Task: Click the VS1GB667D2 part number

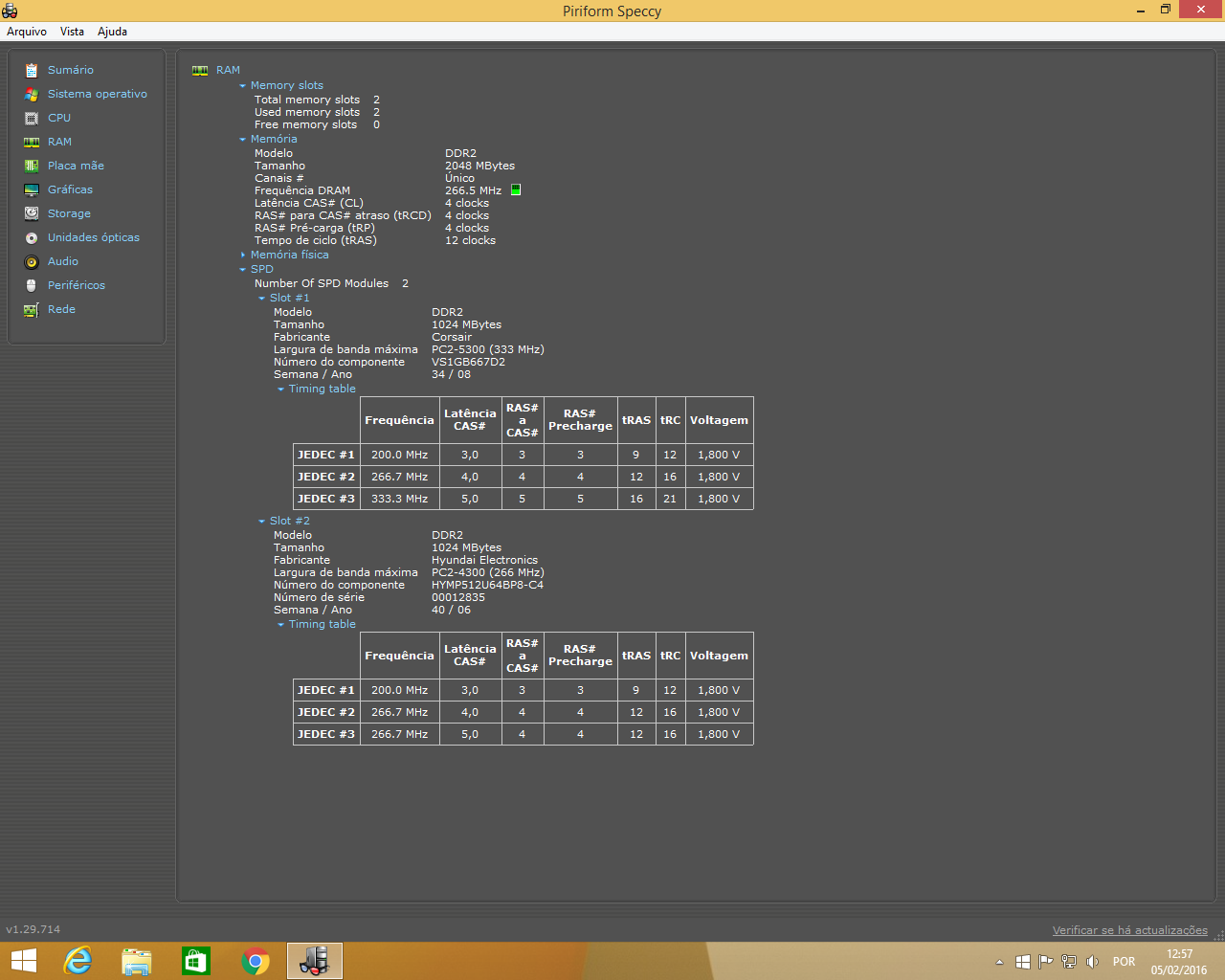Action: pos(468,362)
